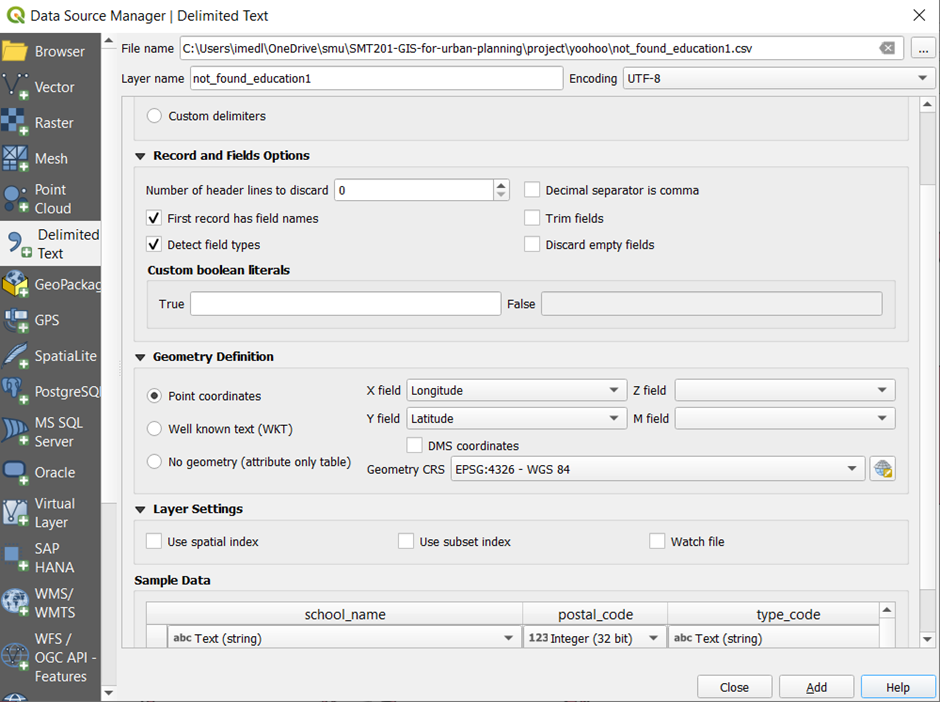940x702 pixels.
Task: Select the PostgreSQL source icon
Action: point(15,392)
